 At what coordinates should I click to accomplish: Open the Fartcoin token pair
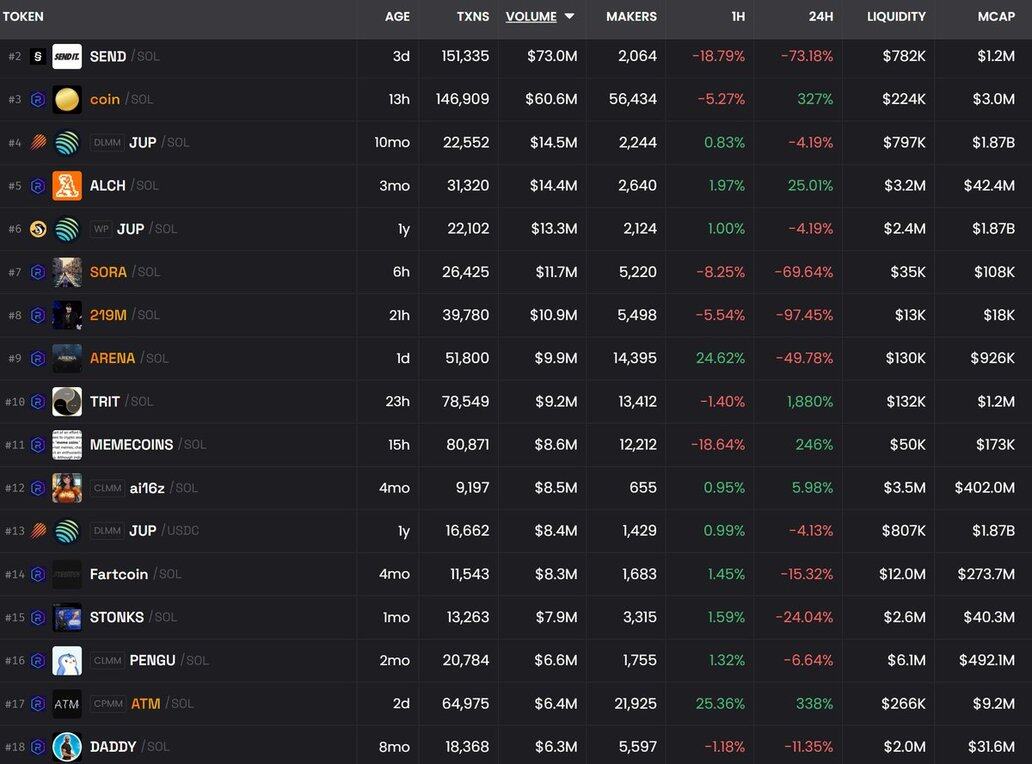pyautogui.click(x=119, y=574)
